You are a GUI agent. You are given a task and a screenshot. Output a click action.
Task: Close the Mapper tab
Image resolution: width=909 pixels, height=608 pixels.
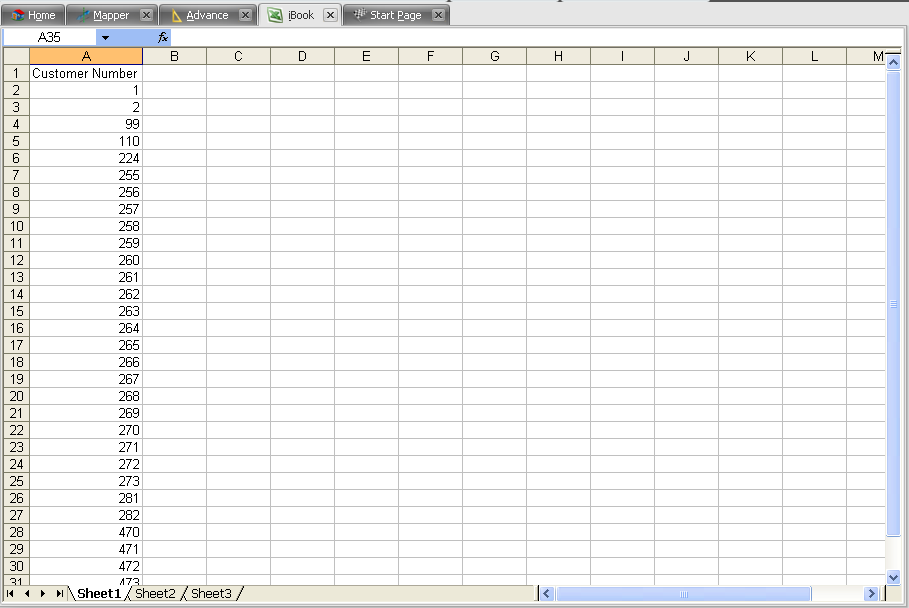146,15
